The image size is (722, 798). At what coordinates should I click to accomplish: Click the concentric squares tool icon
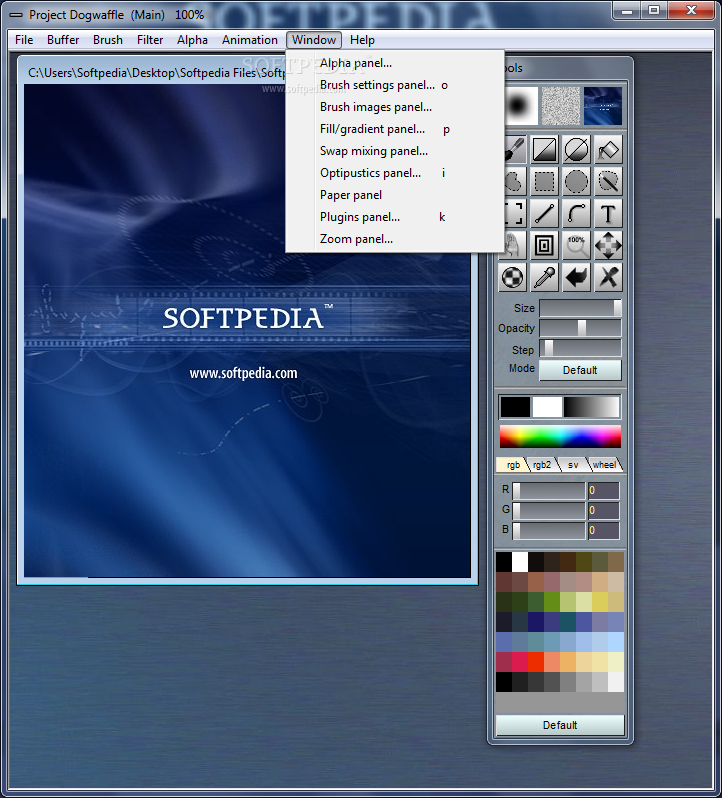tap(544, 245)
